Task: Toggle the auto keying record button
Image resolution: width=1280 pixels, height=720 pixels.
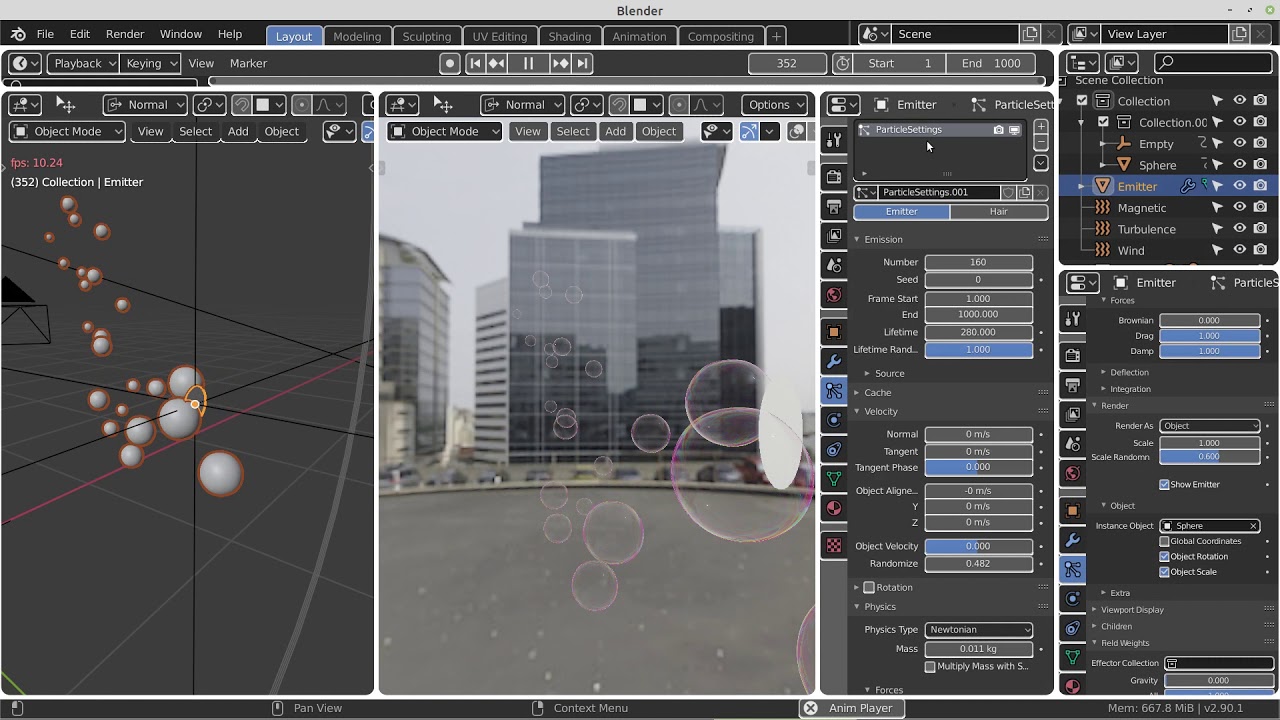Action: (450, 63)
